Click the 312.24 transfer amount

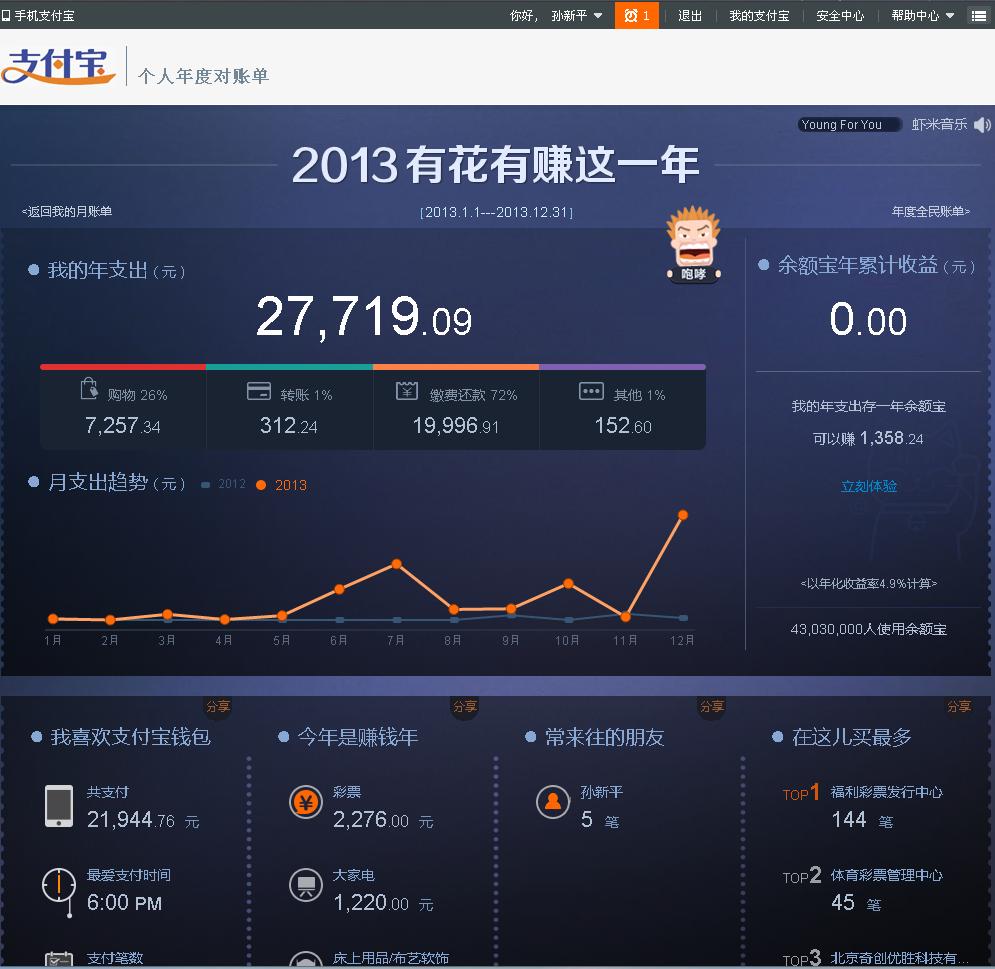click(289, 425)
